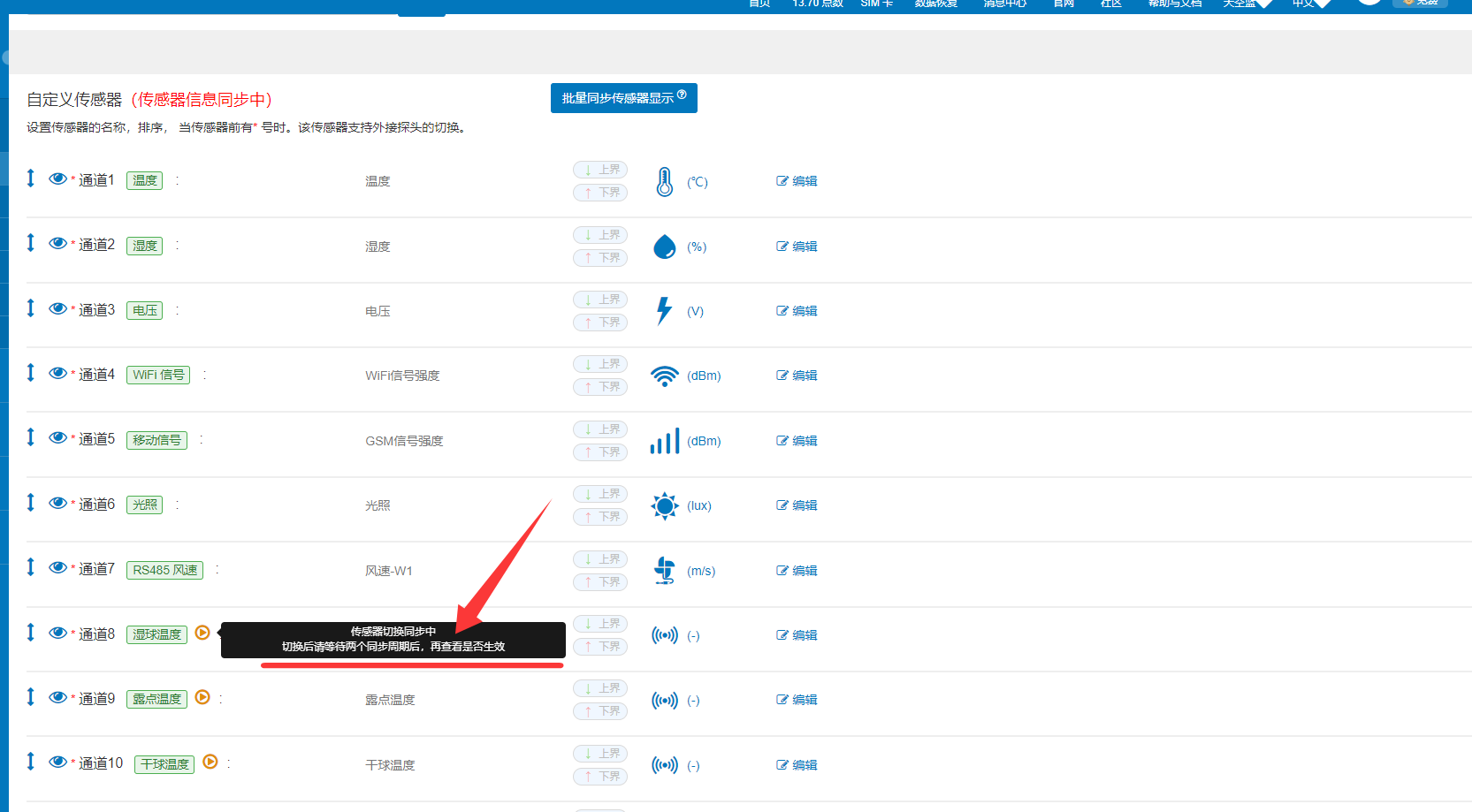Click the orange sync icon beside 干球温度 tag
This screenshot has width=1472, height=812.
(210, 762)
